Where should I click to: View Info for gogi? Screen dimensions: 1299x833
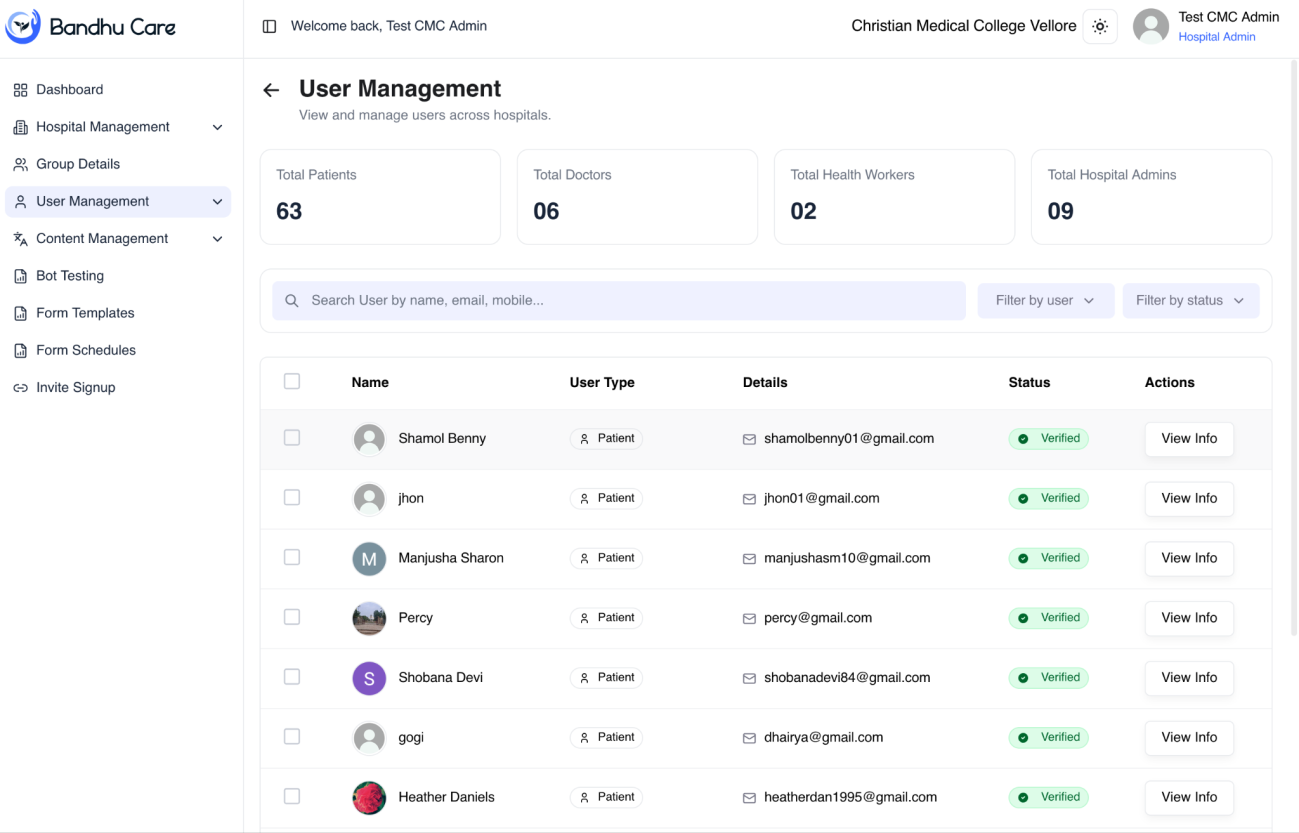coord(1189,737)
